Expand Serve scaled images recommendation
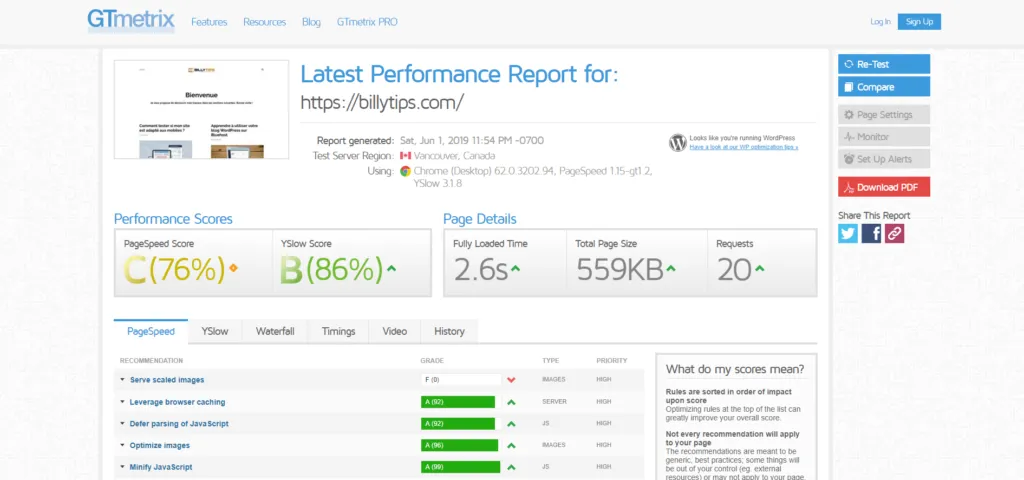This screenshot has height=480, width=1024. (167, 379)
